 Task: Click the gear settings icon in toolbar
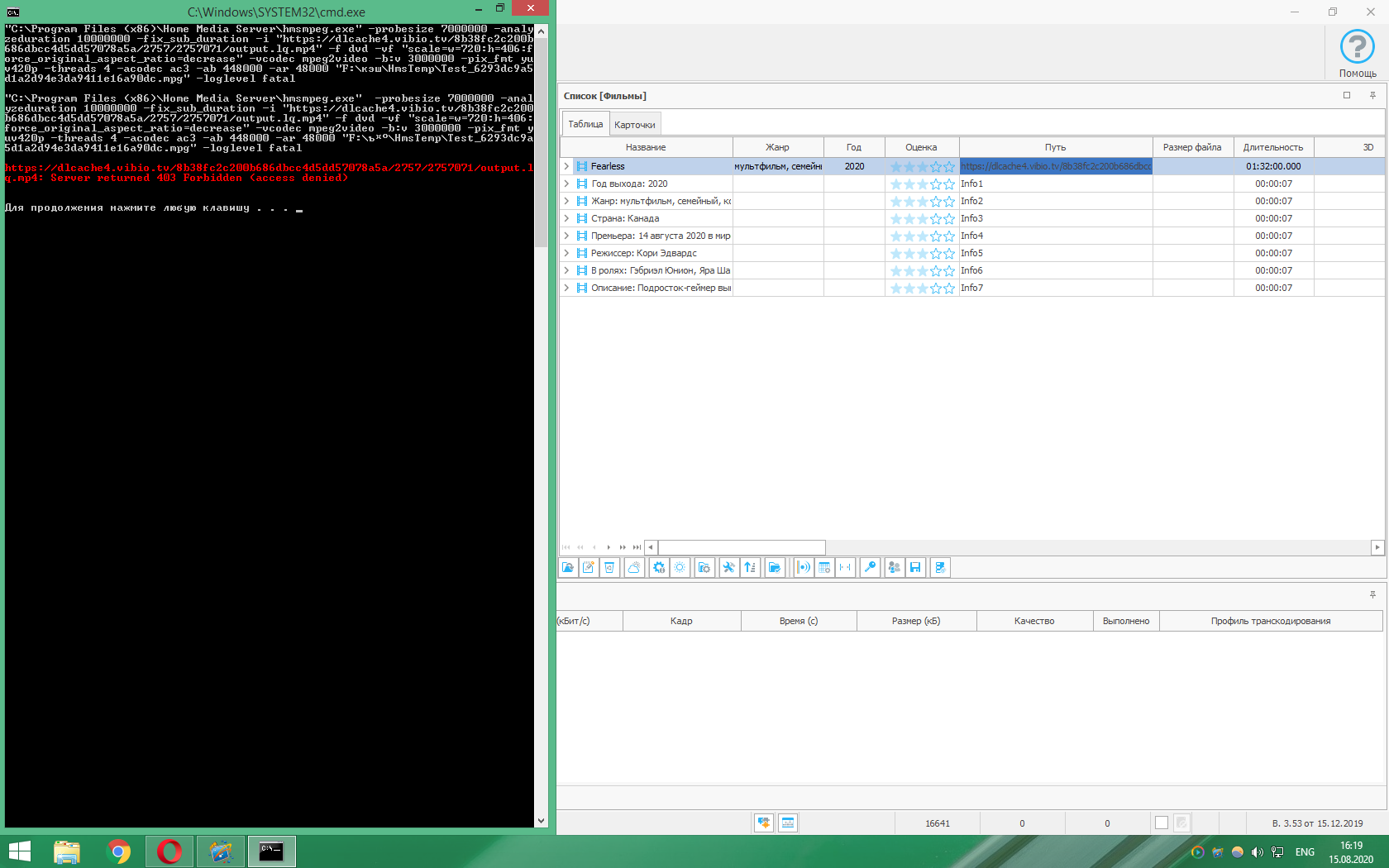click(658, 567)
